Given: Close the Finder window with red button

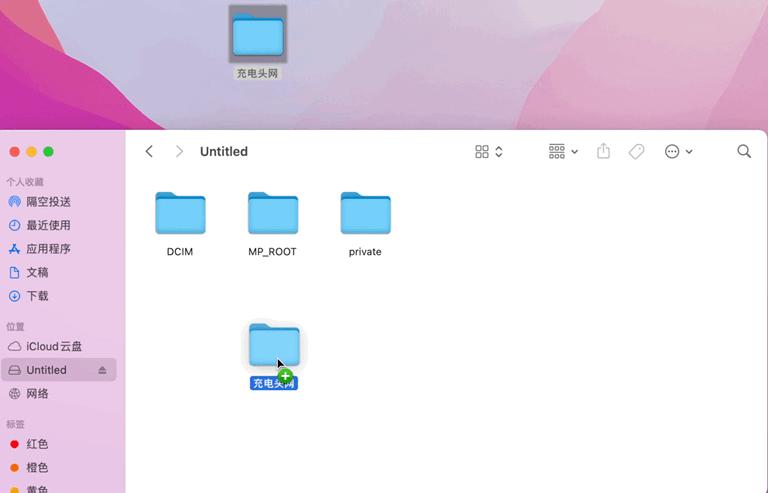Looking at the screenshot, I should point(15,152).
